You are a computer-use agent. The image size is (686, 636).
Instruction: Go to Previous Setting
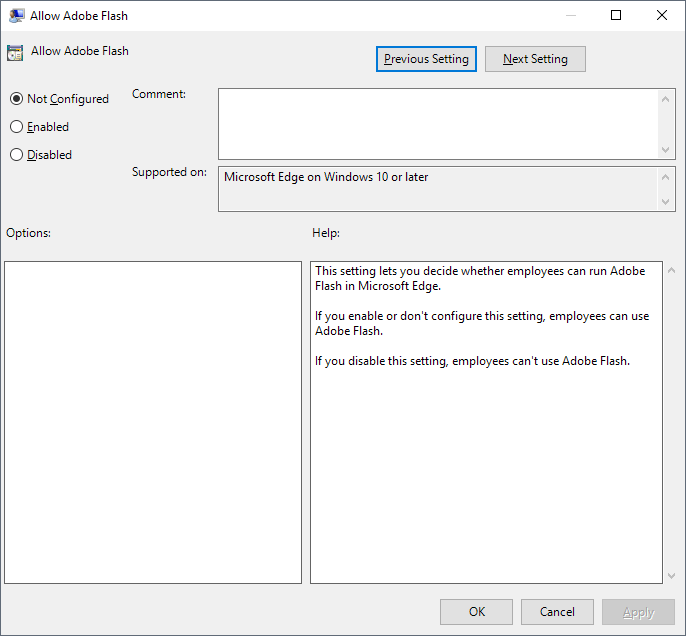click(x=426, y=59)
